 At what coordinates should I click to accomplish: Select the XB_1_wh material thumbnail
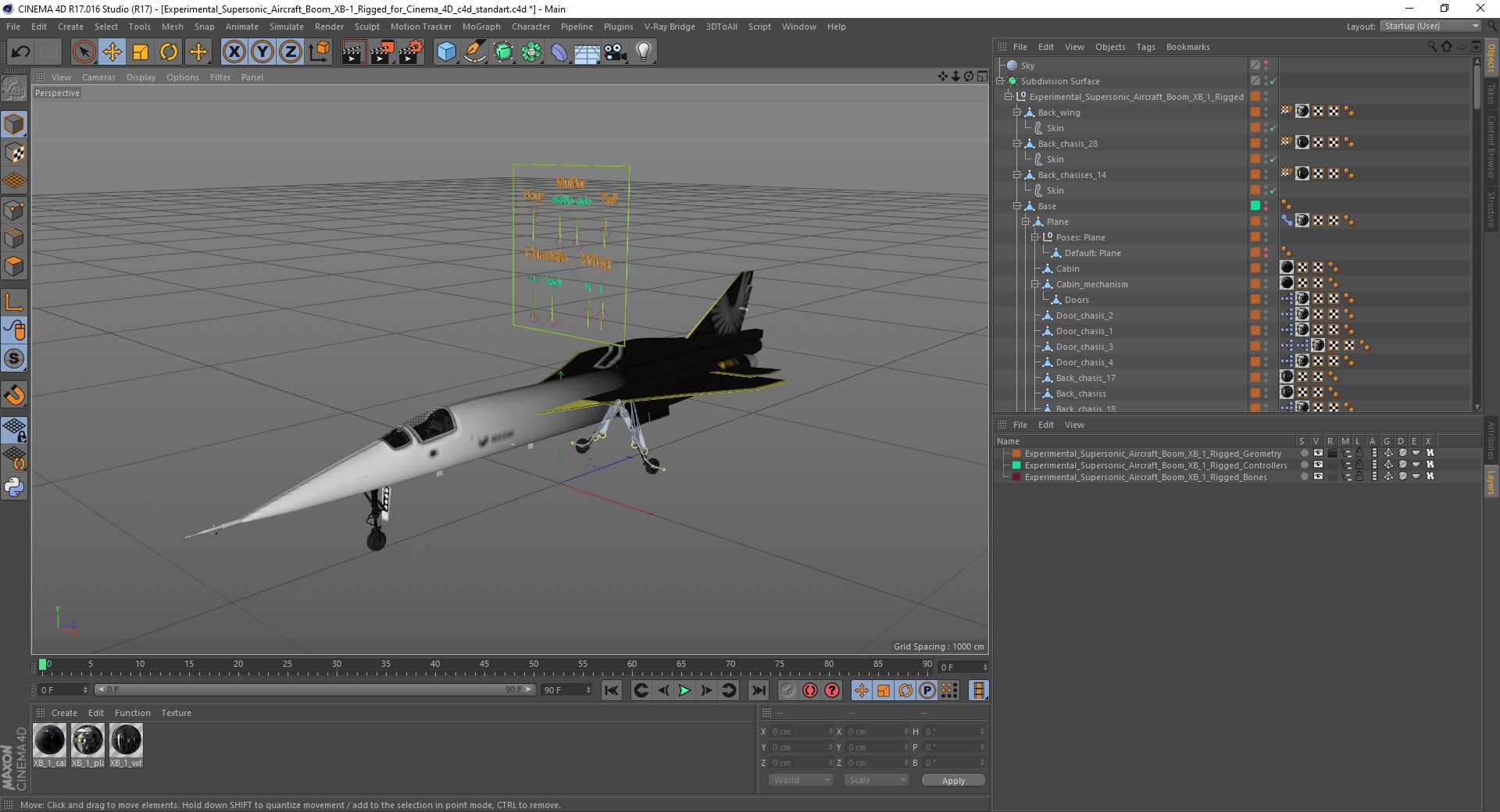(x=126, y=739)
